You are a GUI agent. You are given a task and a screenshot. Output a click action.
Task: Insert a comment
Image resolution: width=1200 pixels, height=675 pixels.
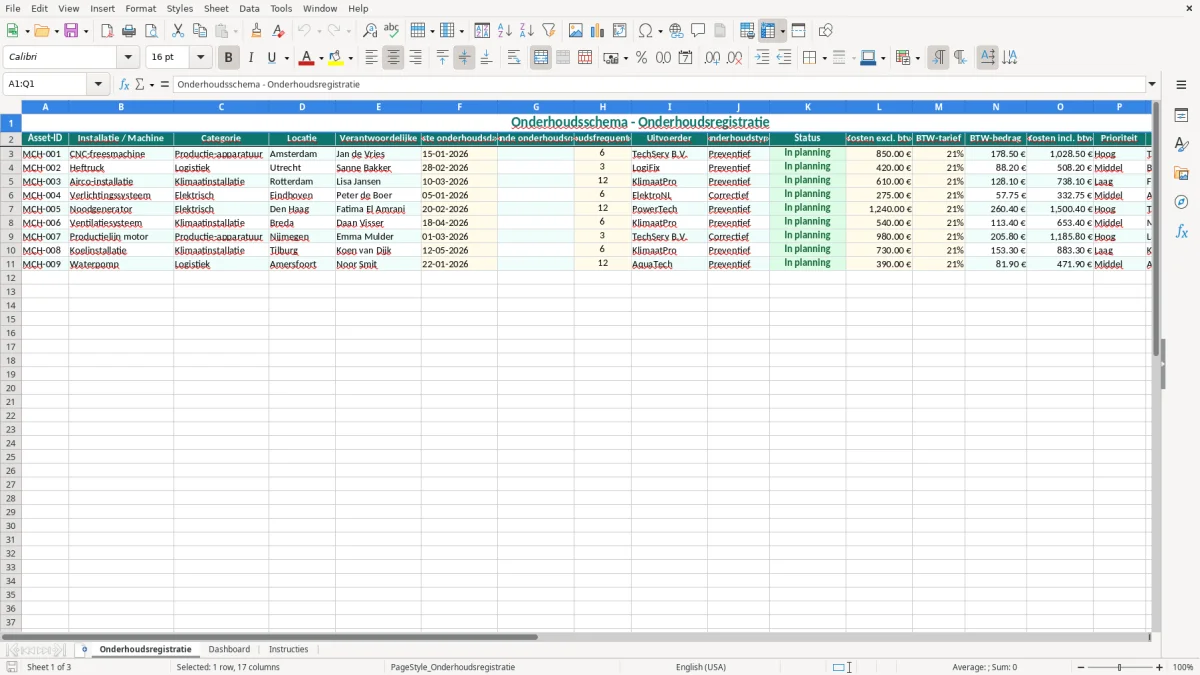click(698, 31)
